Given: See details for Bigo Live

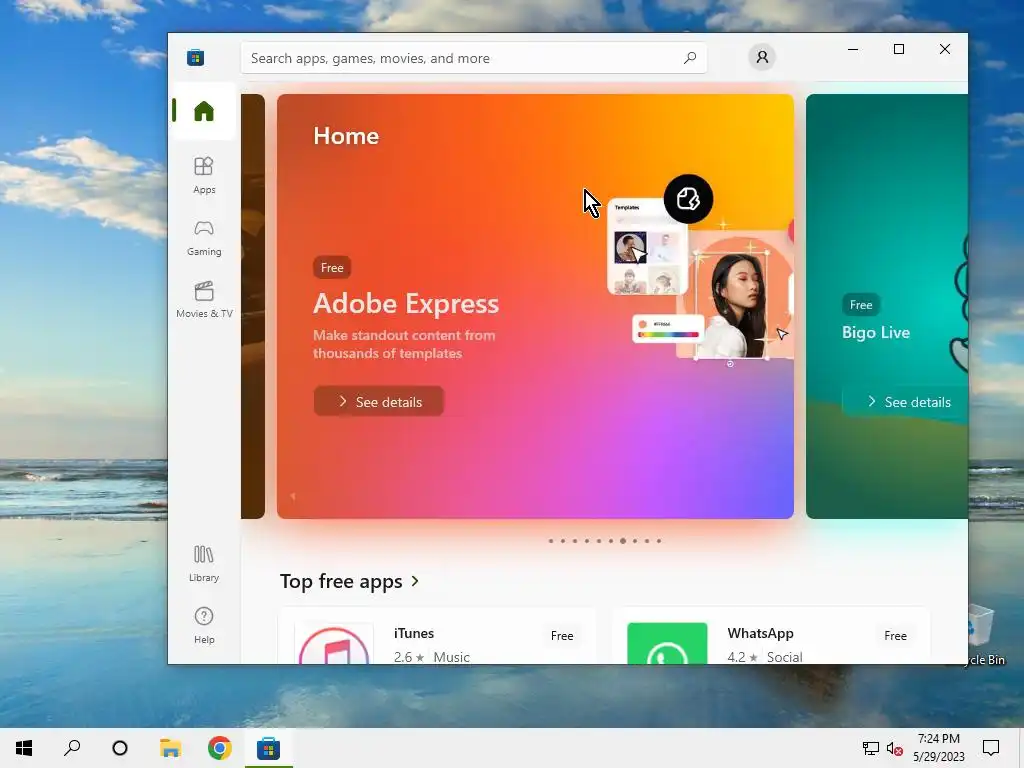Looking at the screenshot, I should [908, 402].
